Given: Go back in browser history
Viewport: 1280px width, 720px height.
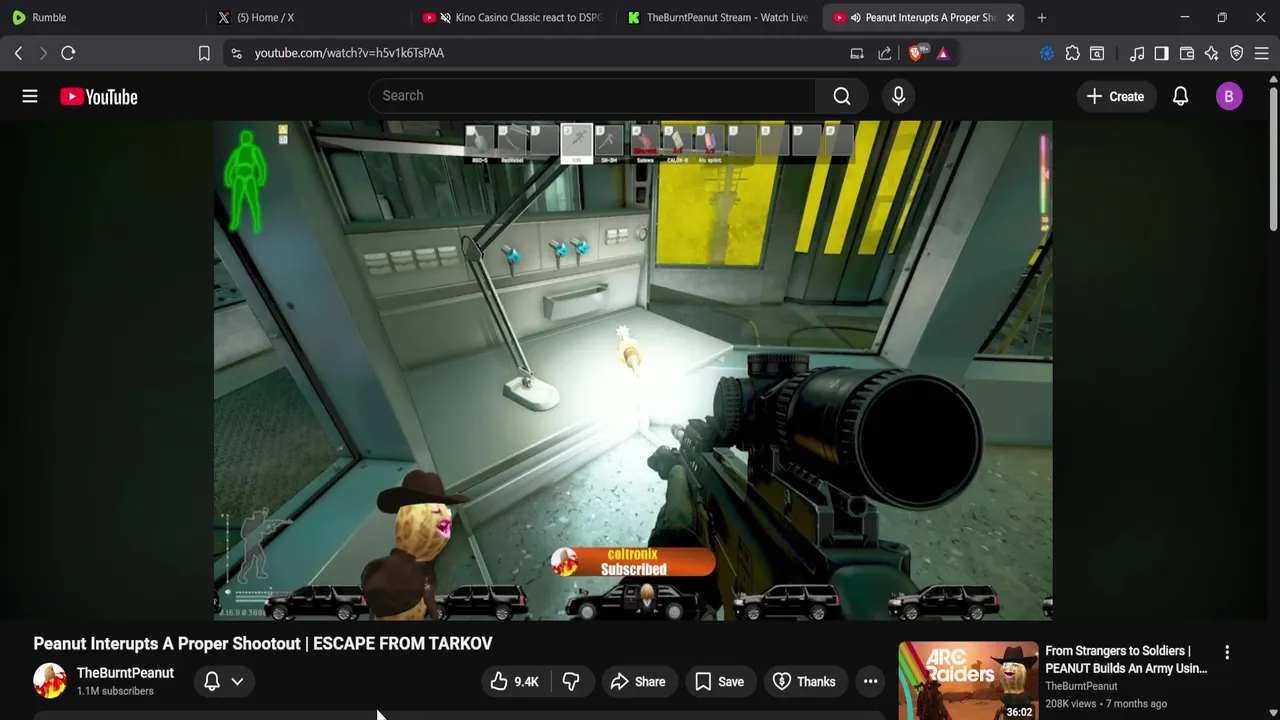Looking at the screenshot, I should [18, 53].
